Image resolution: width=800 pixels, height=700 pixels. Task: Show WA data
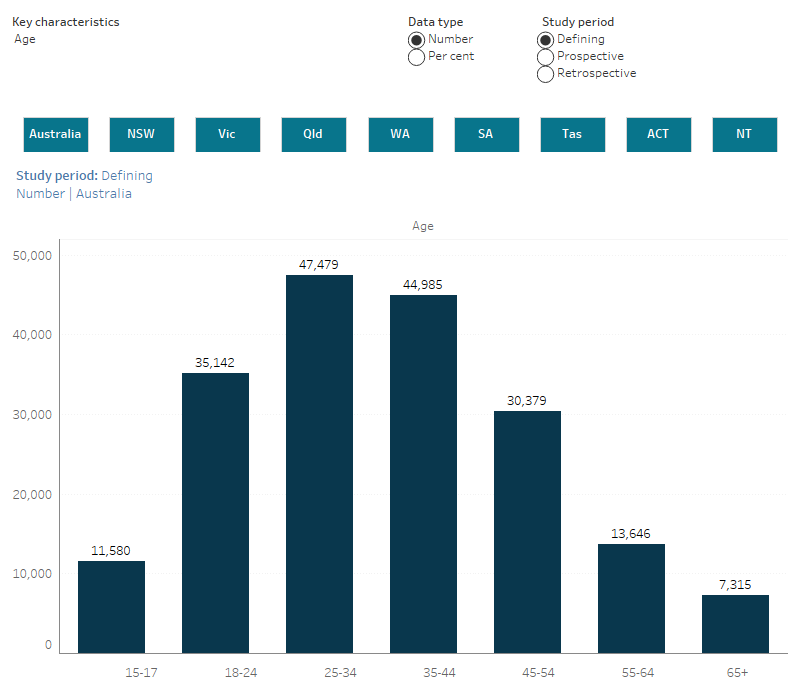[x=400, y=134]
